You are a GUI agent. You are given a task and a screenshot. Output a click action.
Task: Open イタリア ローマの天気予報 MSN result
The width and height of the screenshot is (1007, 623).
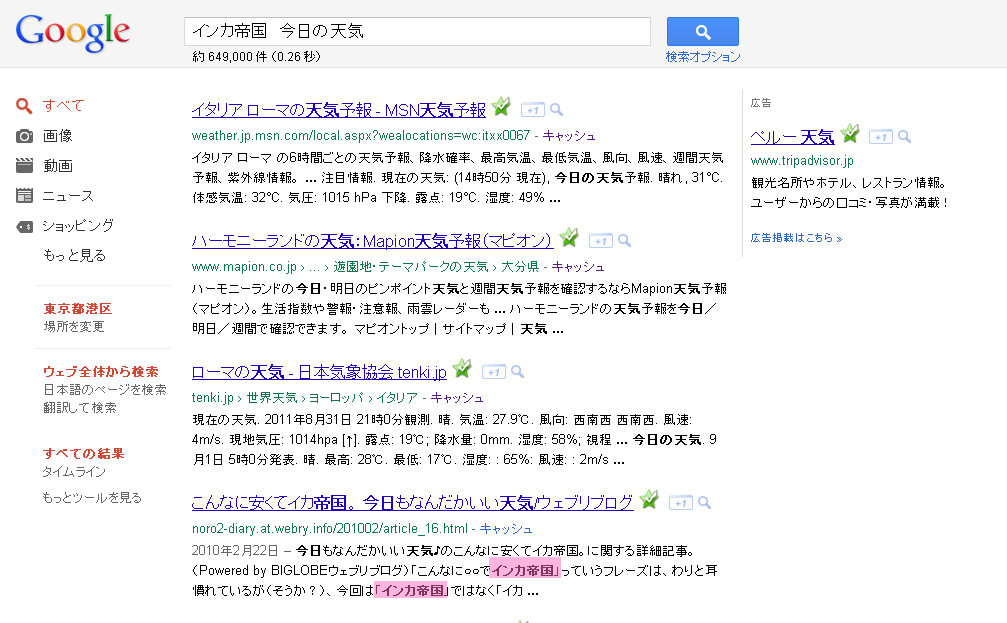pos(338,110)
